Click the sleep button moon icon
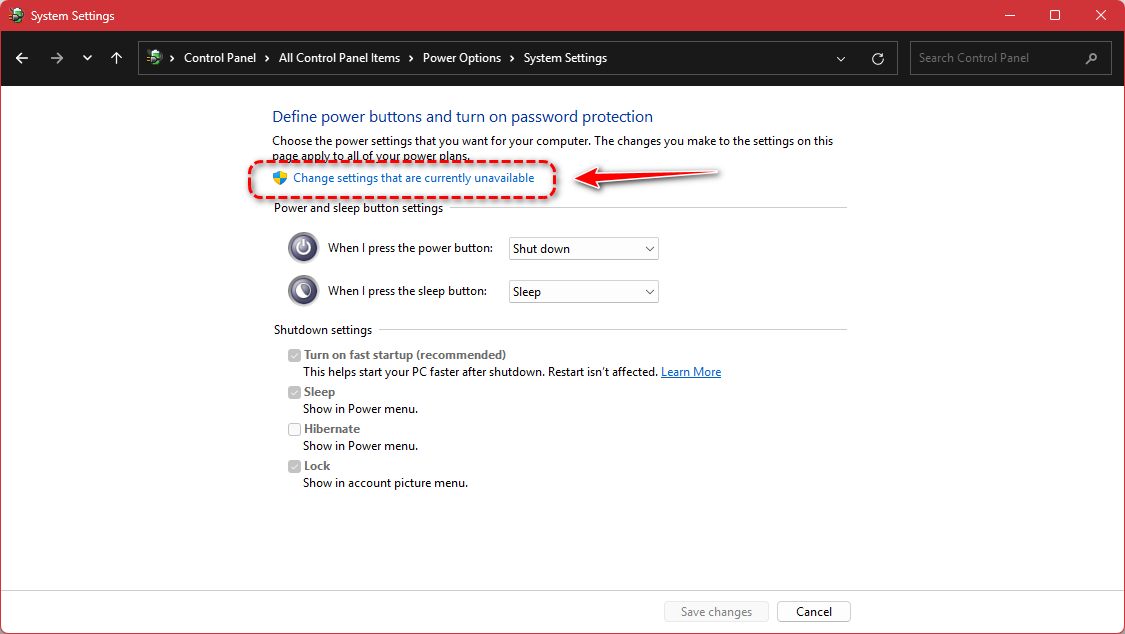This screenshot has height=634, width=1125. (x=303, y=291)
